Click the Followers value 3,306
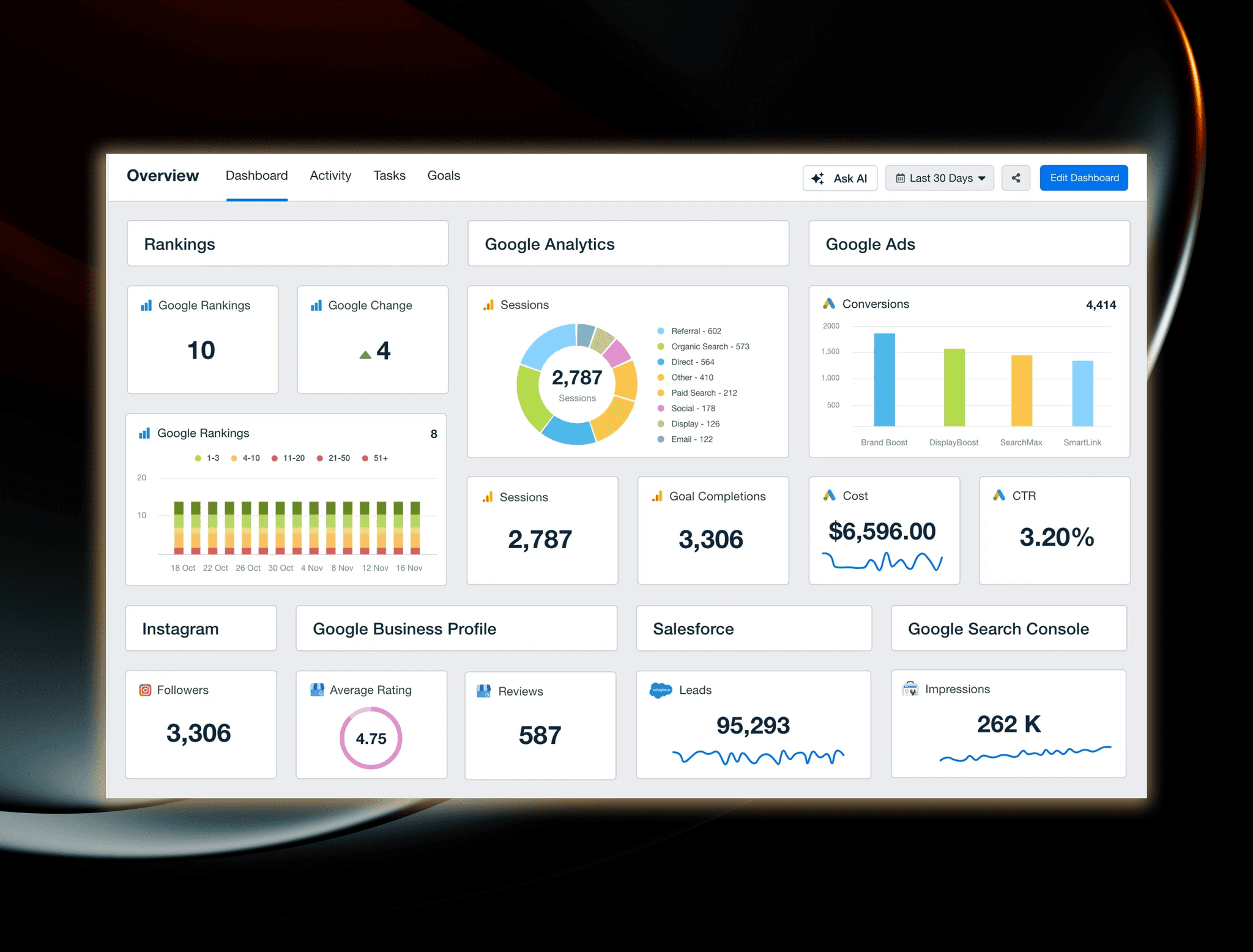The width and height of the screenshot is (1253, 952). pos(199,733)
